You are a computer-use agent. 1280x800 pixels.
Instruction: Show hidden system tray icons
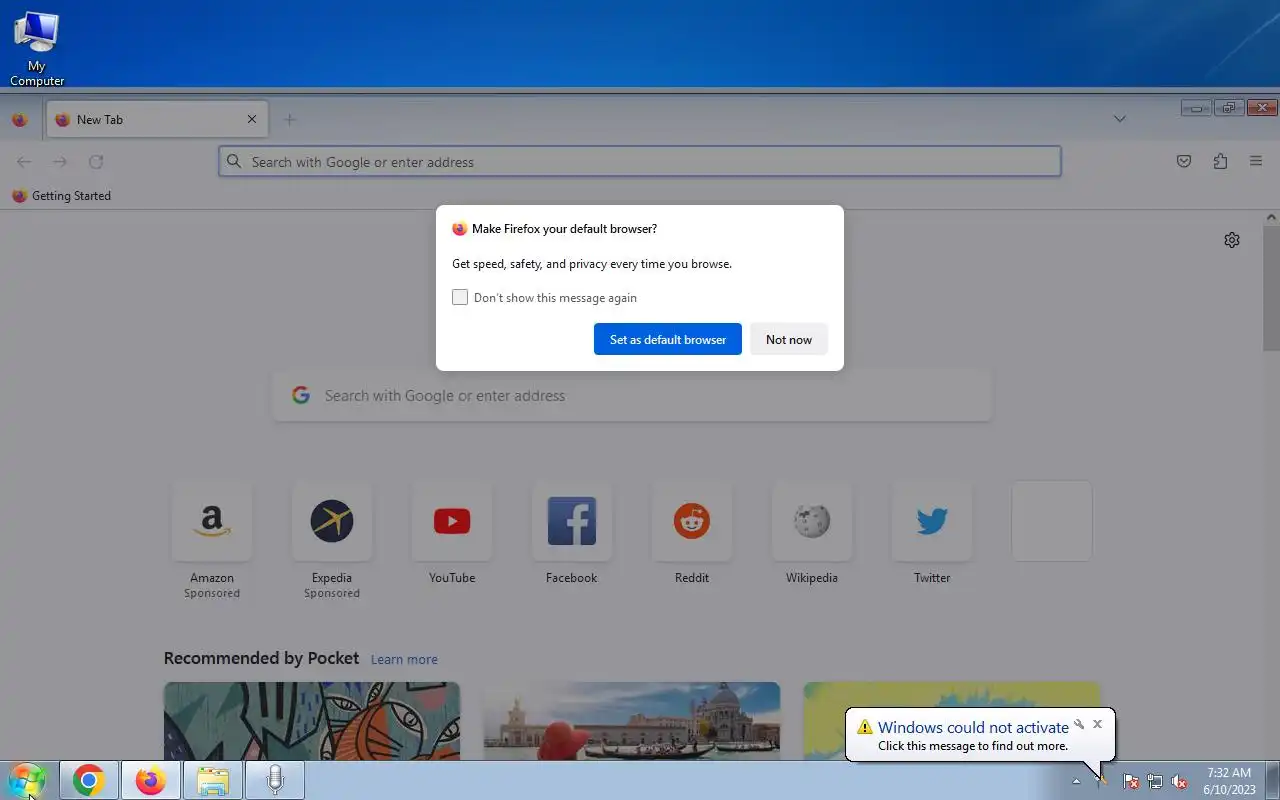[1076, 781]
